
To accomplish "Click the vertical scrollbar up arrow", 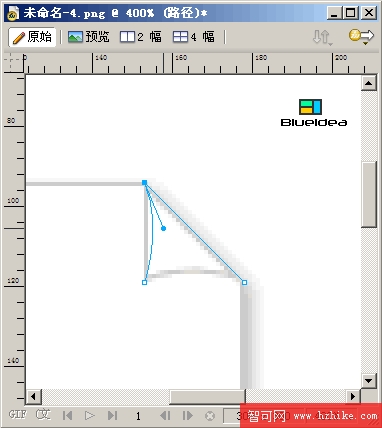I will pyautogui.click(x=369, y=83).
